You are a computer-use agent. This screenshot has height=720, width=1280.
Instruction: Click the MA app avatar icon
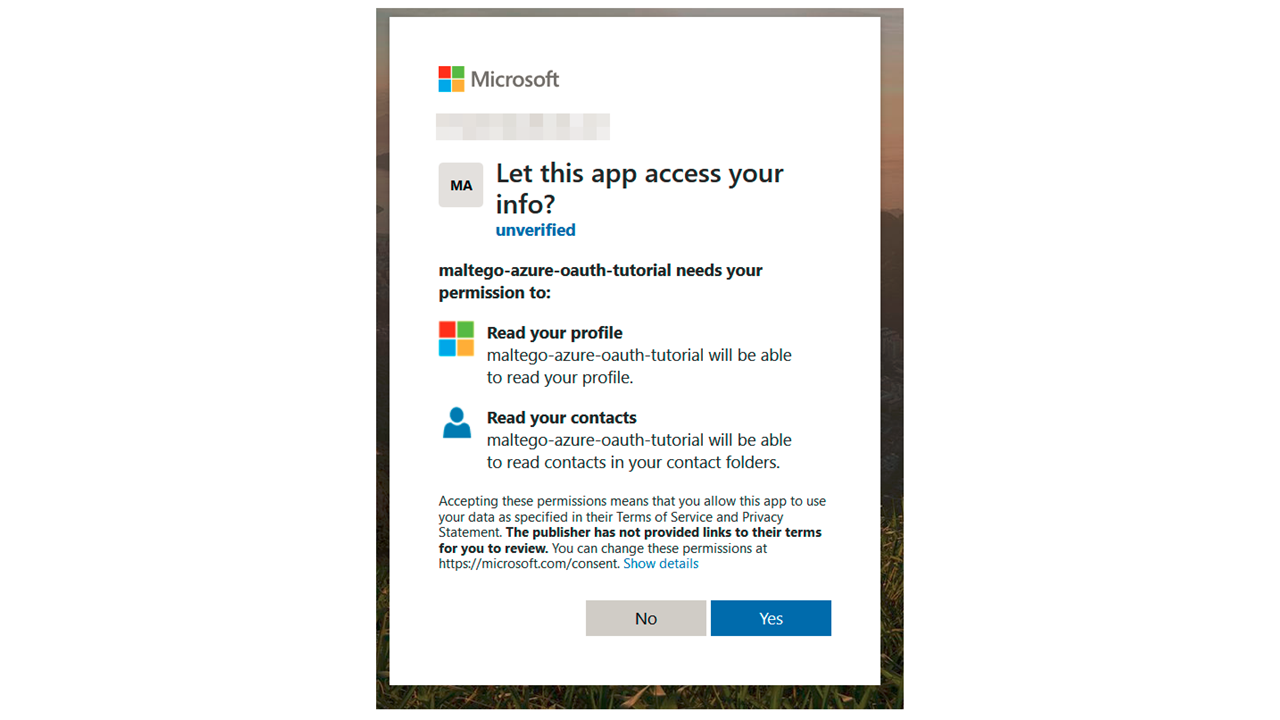(461, 185)
